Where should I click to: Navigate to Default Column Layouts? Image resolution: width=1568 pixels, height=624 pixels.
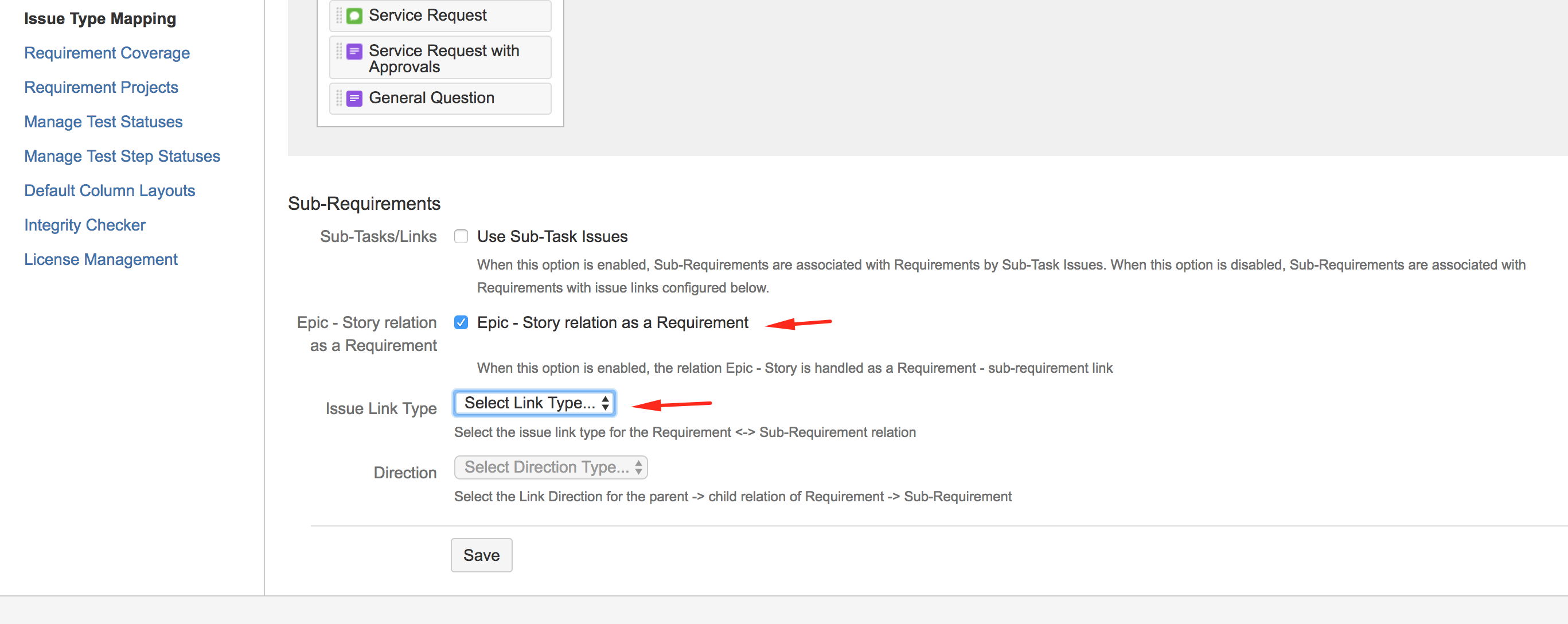tap(110, 190)
